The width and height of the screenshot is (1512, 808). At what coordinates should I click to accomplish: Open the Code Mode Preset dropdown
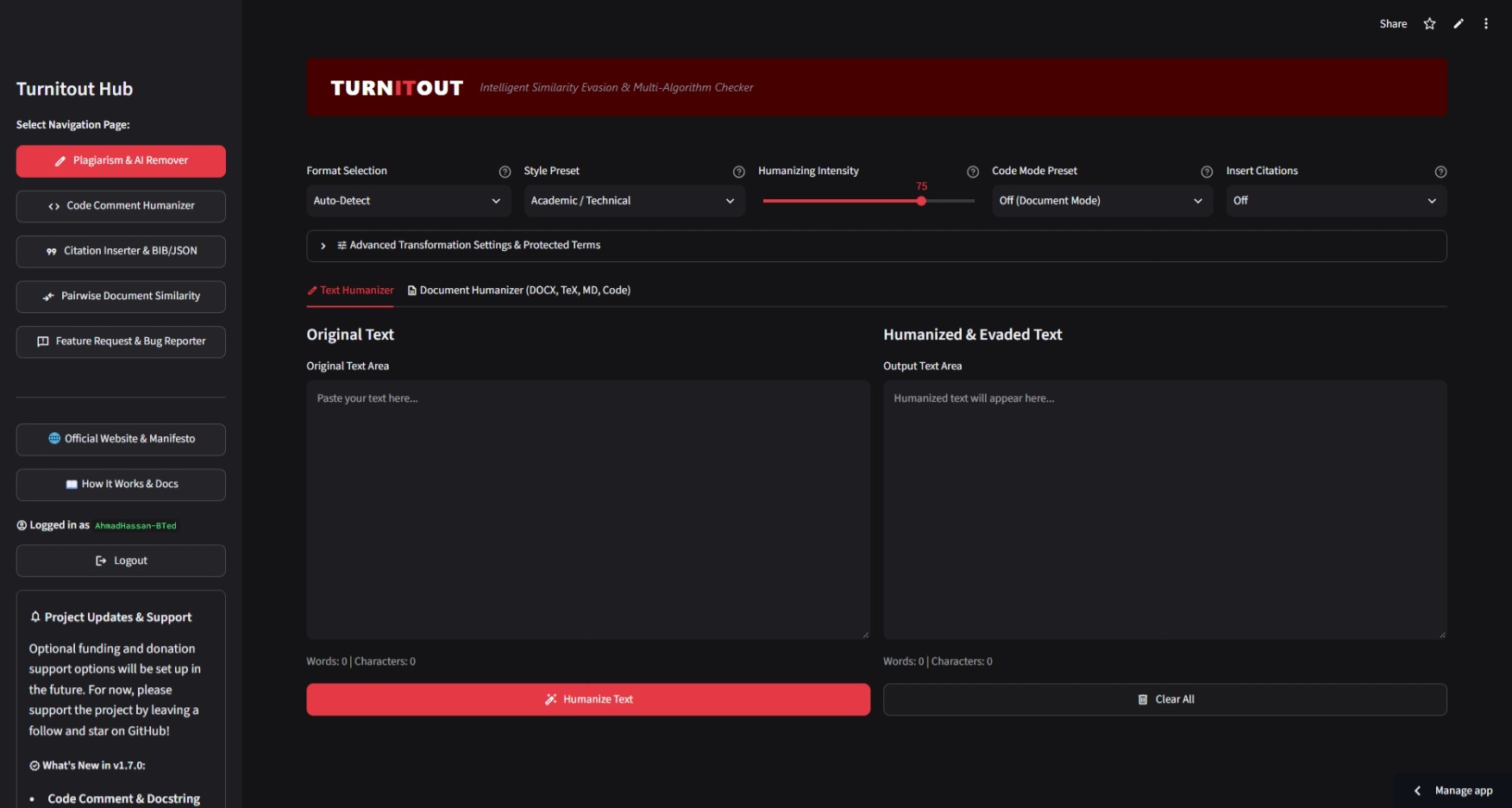[1102, 201]
